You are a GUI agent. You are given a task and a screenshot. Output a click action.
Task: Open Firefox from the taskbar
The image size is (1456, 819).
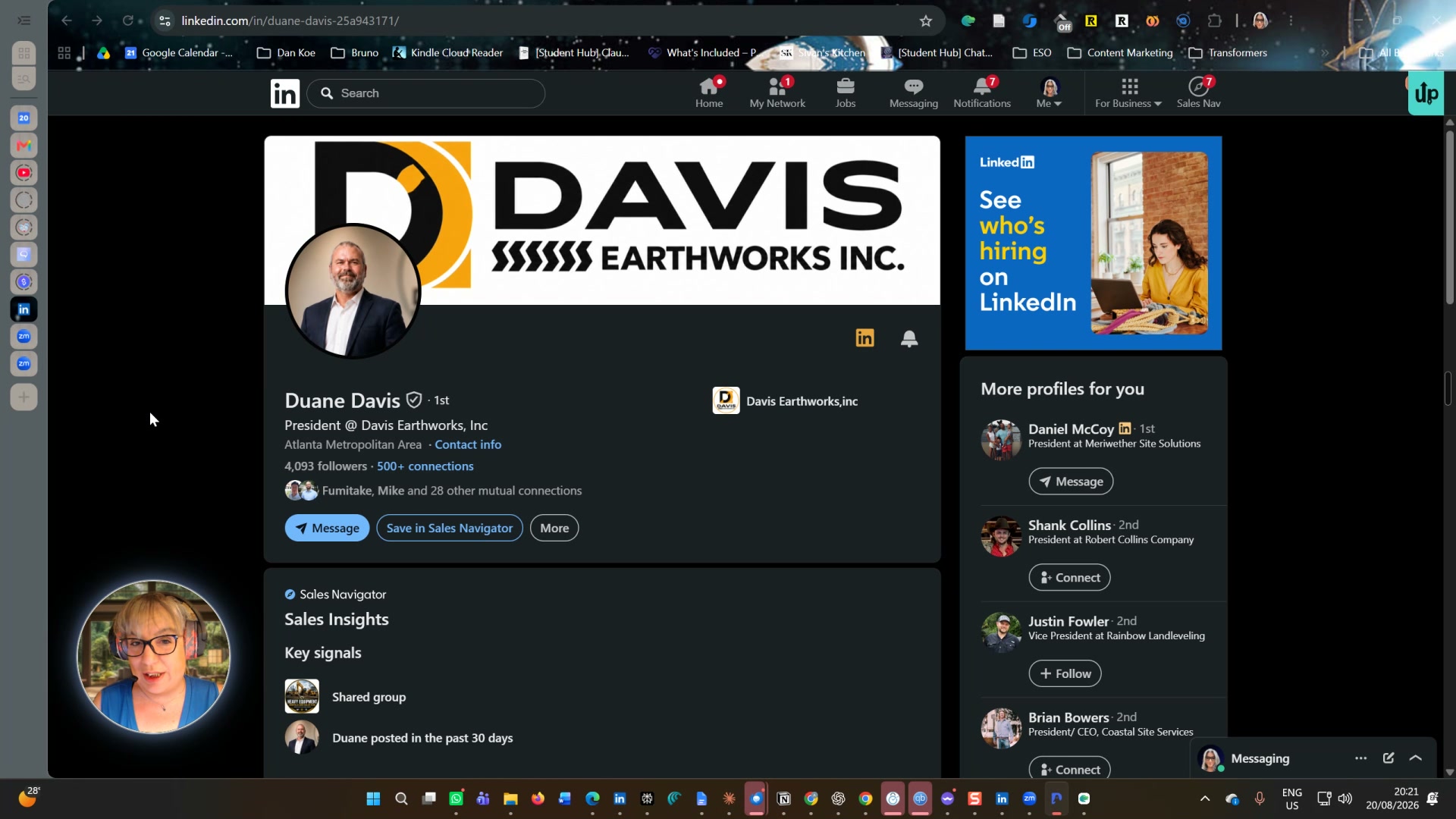(538, 799)
